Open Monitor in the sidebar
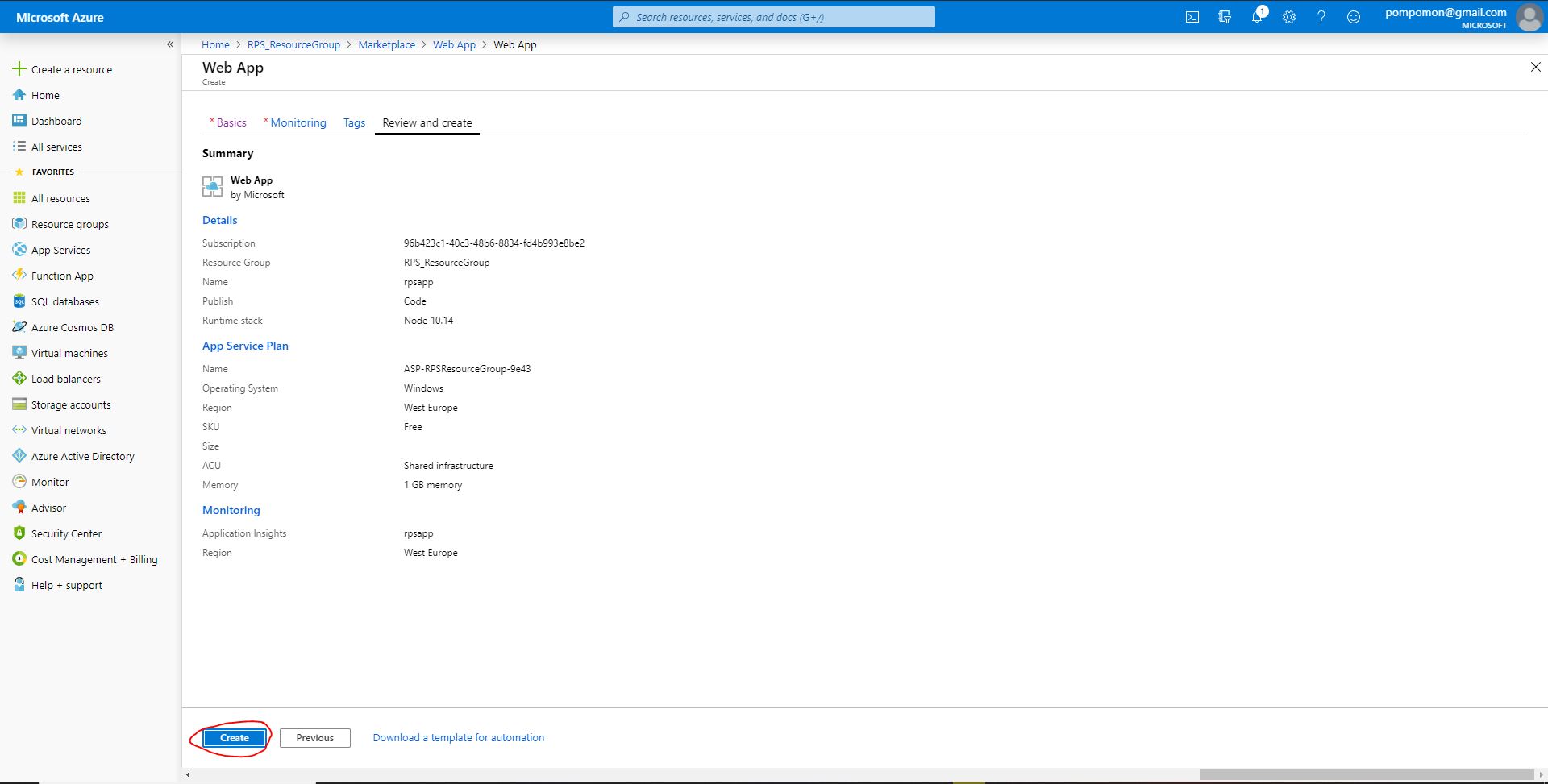The width and height of the screenshot is (1548, 784). tap(50, 482)
